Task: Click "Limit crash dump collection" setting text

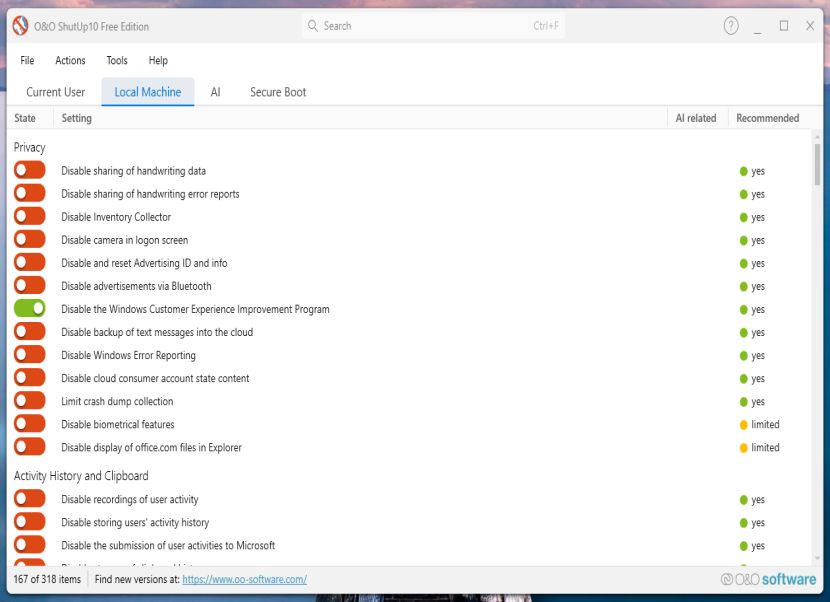Action: click(x=117, y=401)
